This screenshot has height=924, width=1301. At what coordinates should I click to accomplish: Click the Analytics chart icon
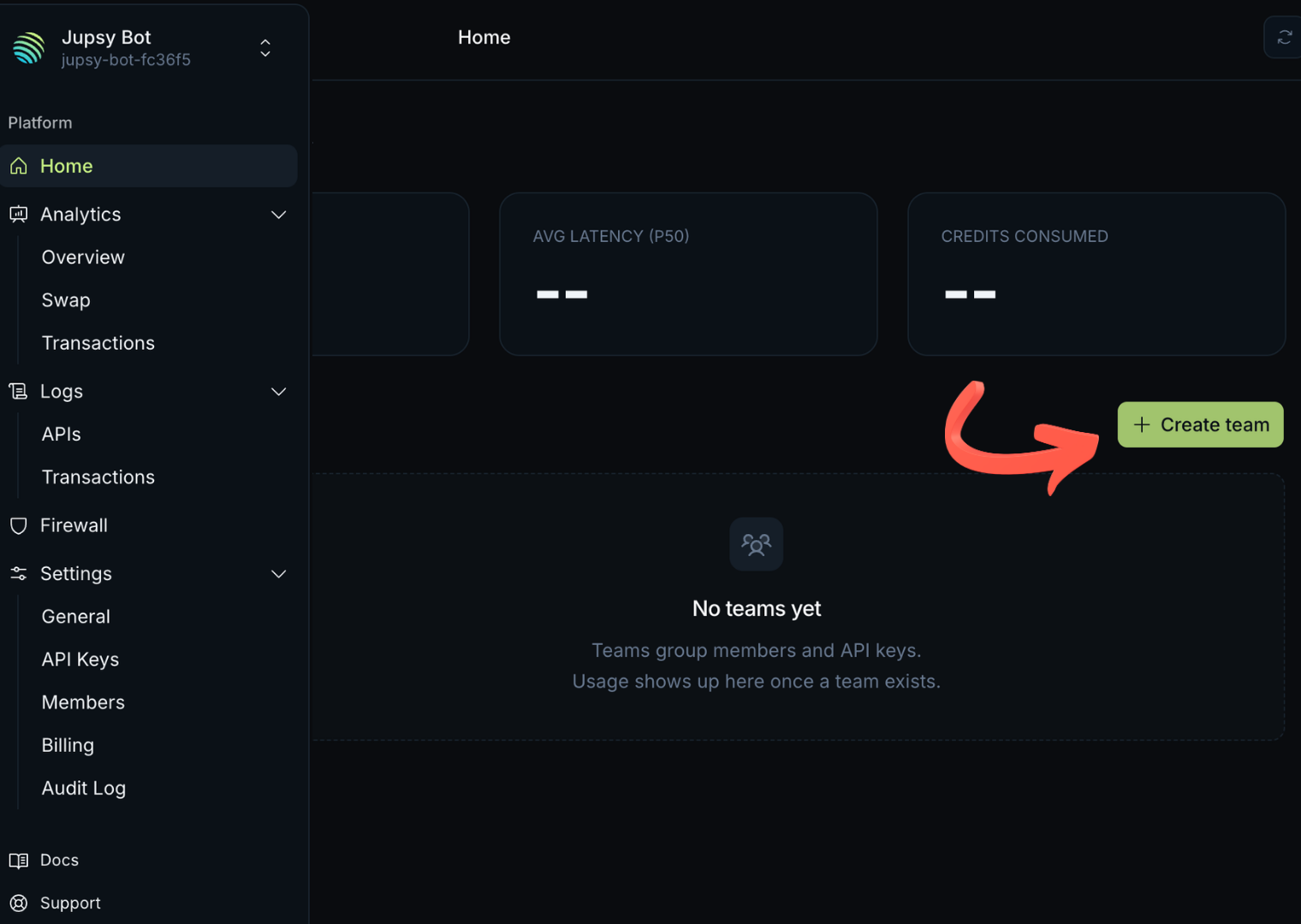click(x=19, y=214)
